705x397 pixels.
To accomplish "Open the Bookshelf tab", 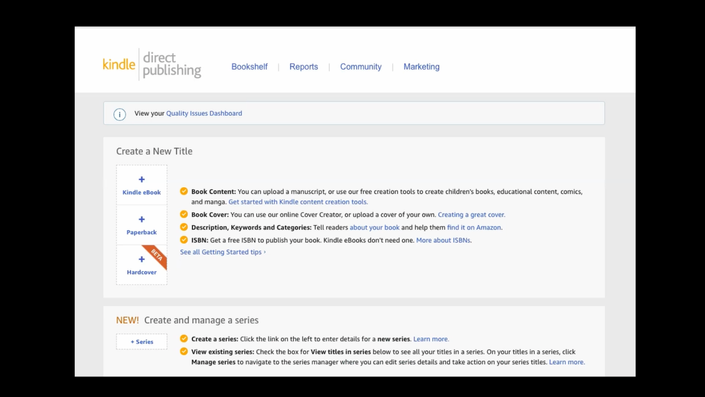I will click(250, 67).
